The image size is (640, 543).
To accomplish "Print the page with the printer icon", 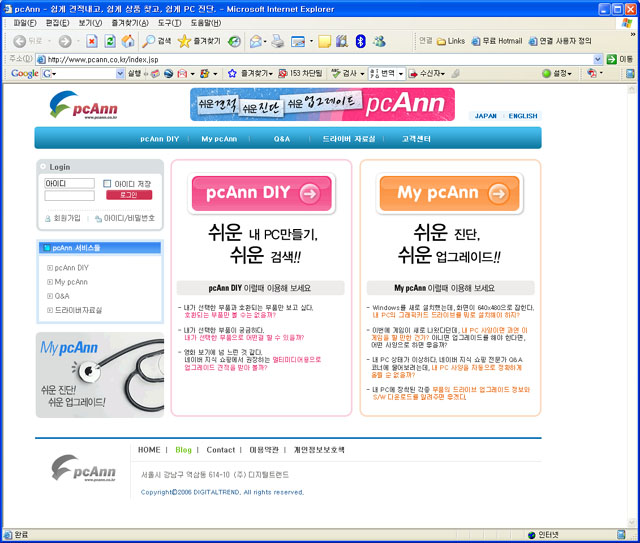I will [278, 41].
